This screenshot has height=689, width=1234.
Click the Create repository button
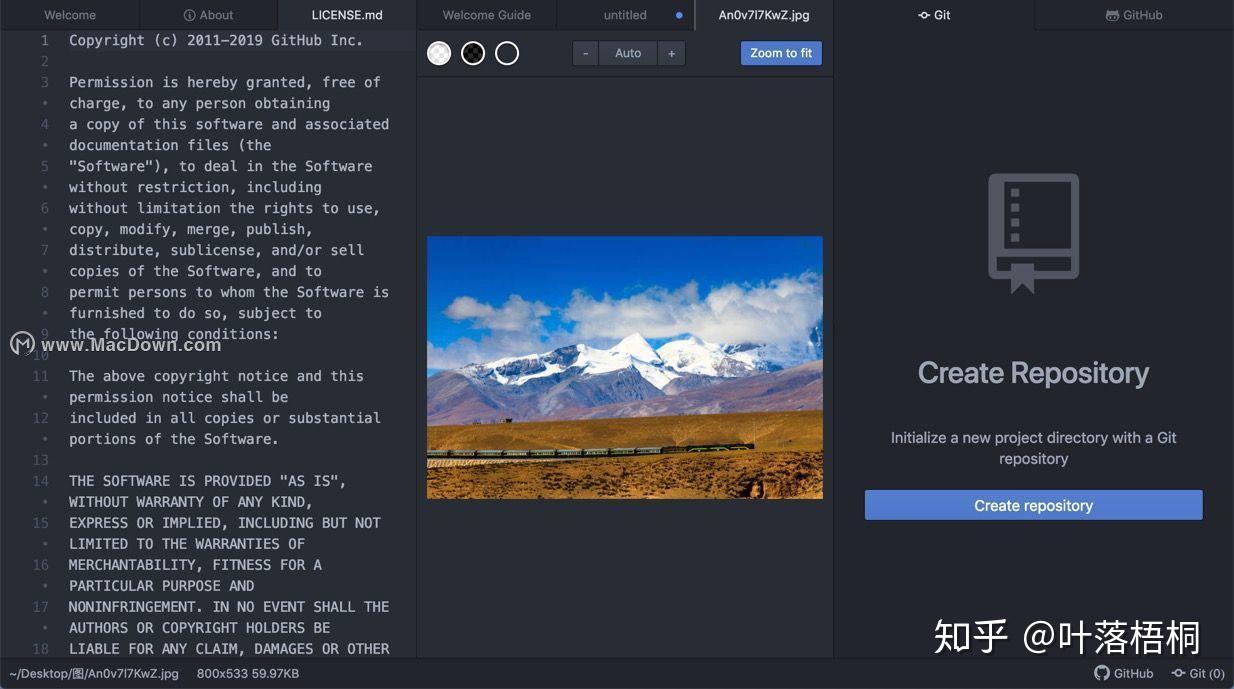pos(1033,505)
